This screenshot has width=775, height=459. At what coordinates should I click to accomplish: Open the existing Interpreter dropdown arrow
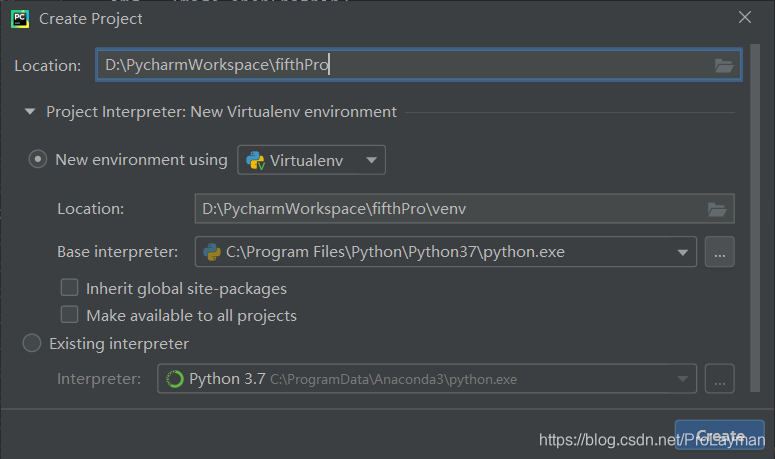coord(683,379)
